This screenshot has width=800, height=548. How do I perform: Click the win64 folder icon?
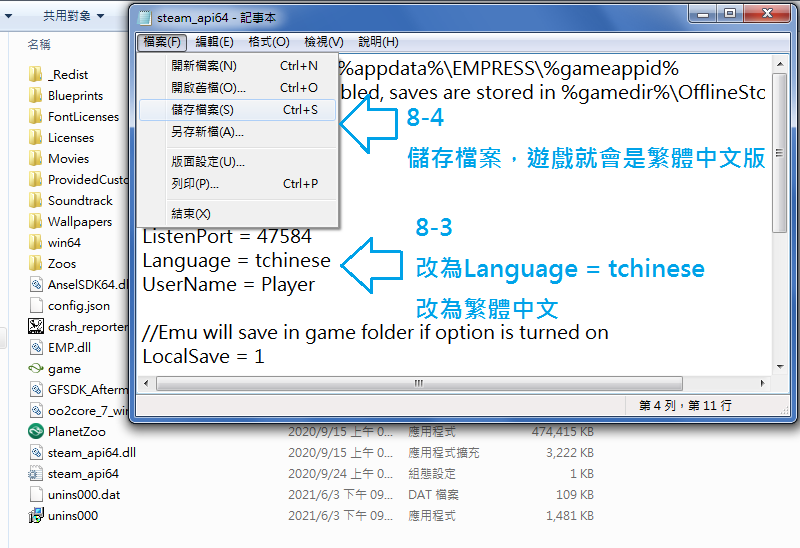36,242
